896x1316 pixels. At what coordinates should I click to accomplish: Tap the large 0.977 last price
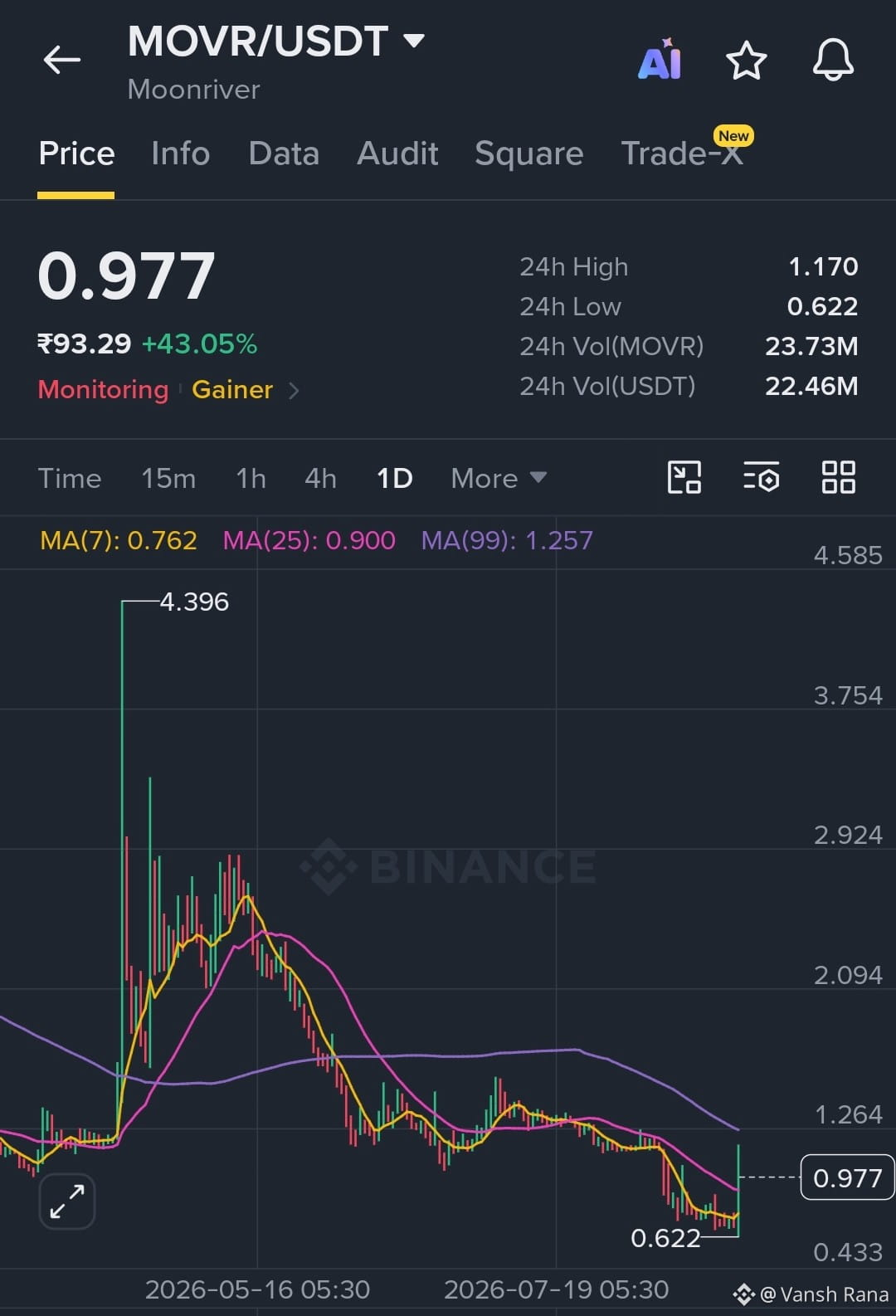(x=127, y=275)
